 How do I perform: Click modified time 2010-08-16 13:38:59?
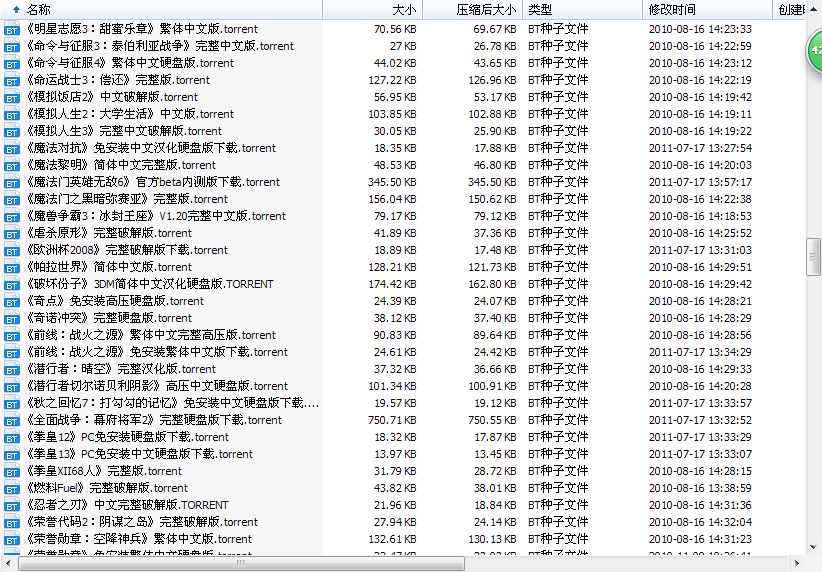coord(700,488)
